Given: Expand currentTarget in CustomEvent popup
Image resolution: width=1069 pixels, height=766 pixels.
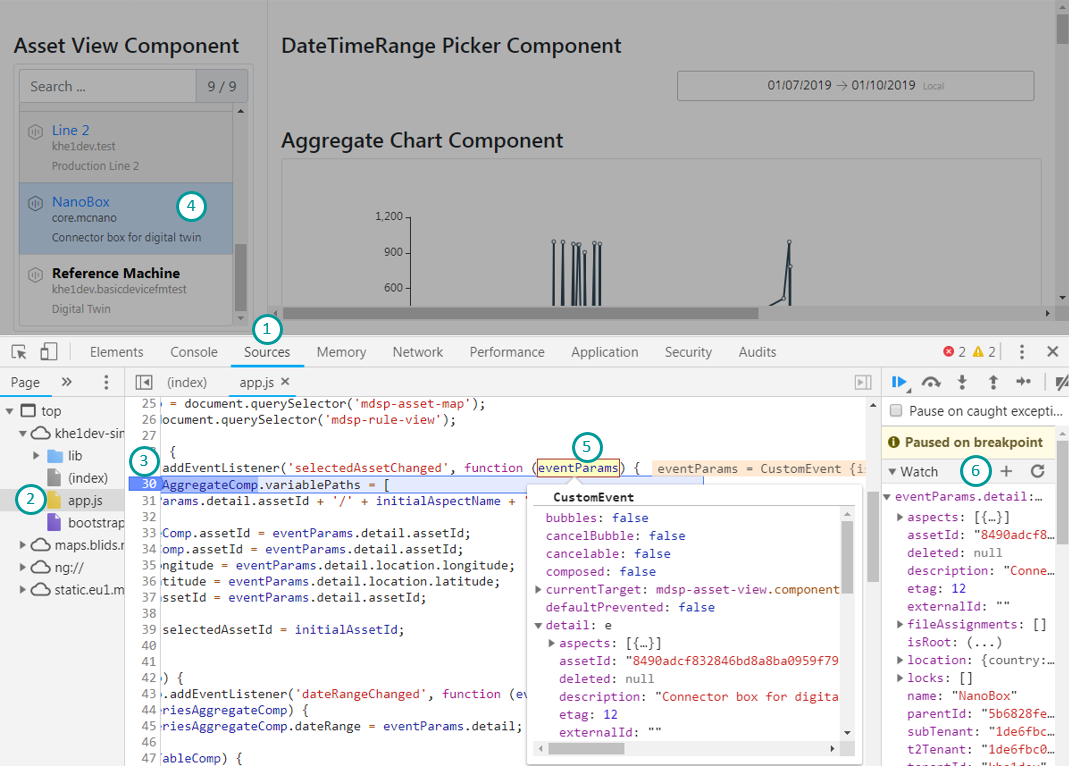Looking at the screenshot, I should coord(538,589).
